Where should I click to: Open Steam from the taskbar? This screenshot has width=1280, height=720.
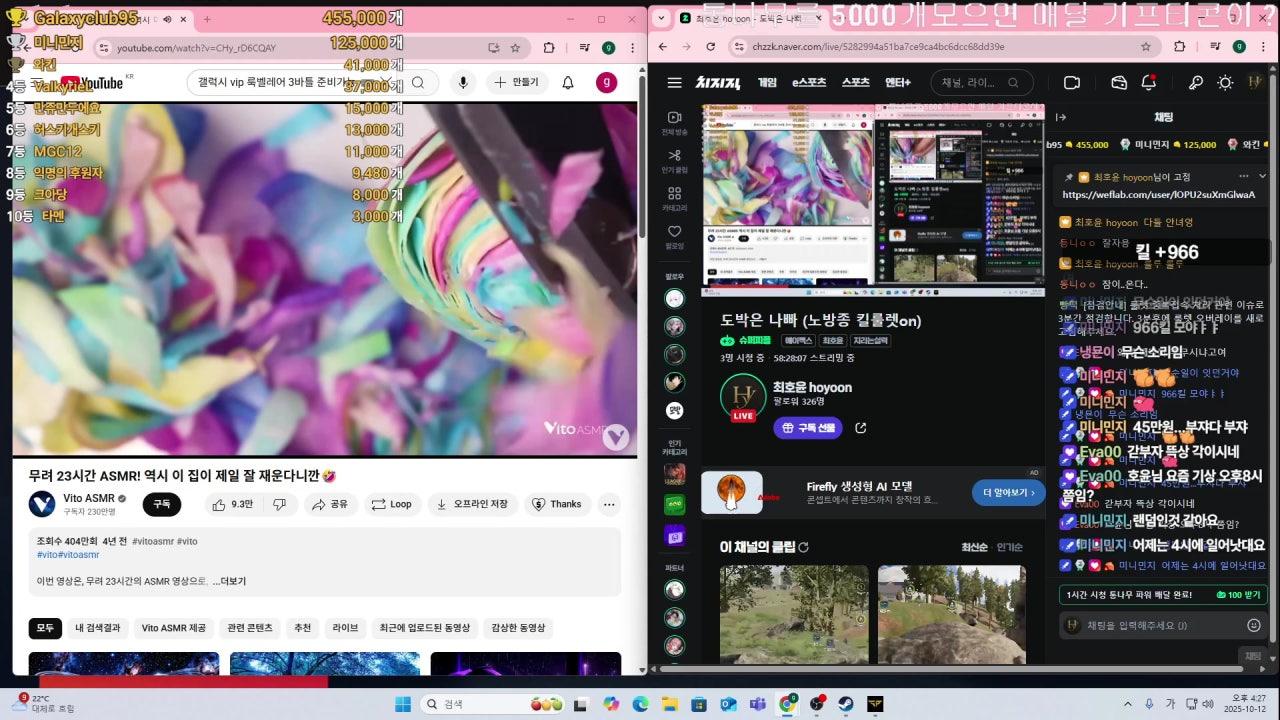pyautogui.click(x=846, y=704)
